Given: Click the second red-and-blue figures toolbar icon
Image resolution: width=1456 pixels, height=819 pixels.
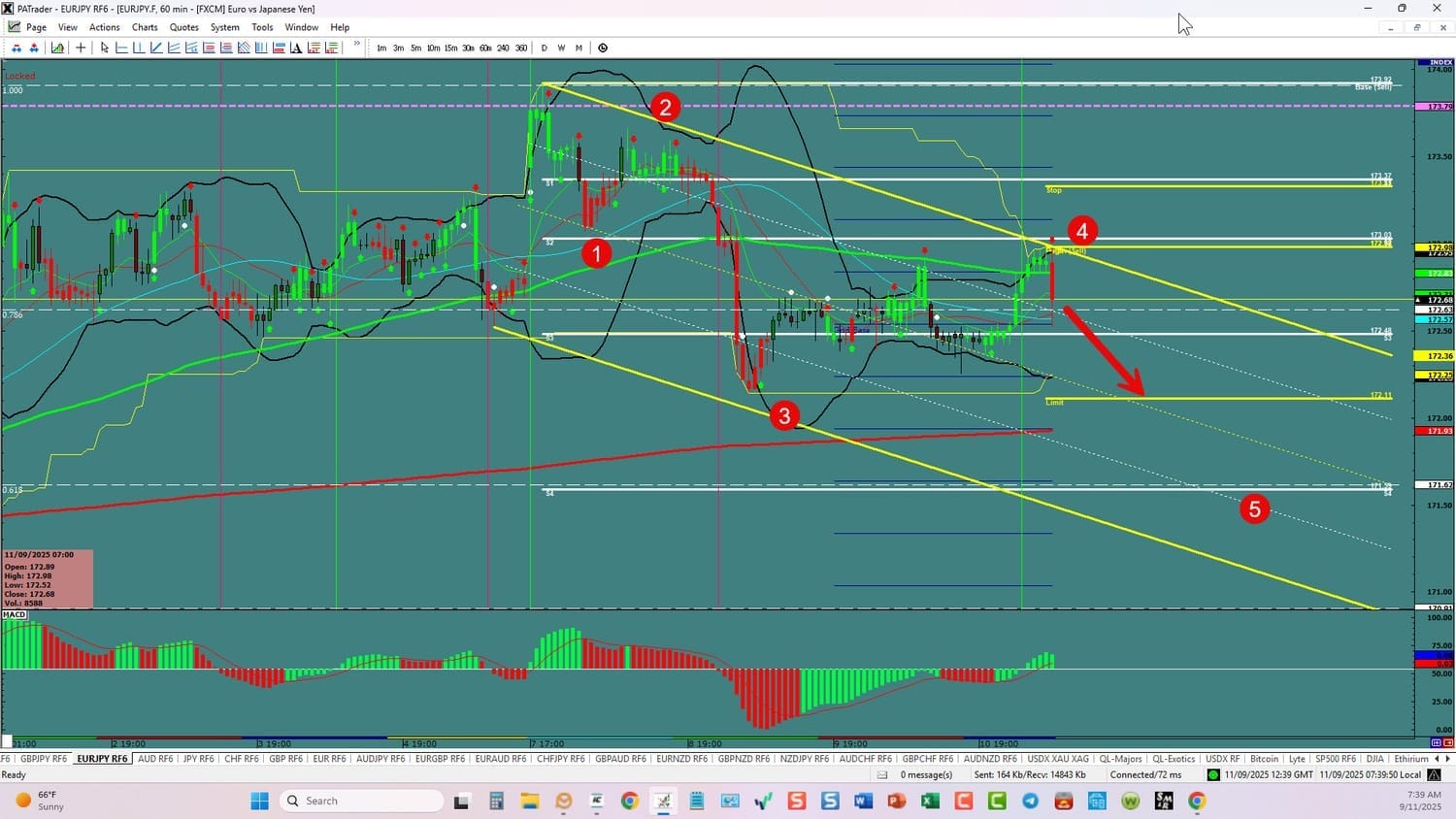Looking at the screenshot, I should pyautogui.click(x=34, y=48).
